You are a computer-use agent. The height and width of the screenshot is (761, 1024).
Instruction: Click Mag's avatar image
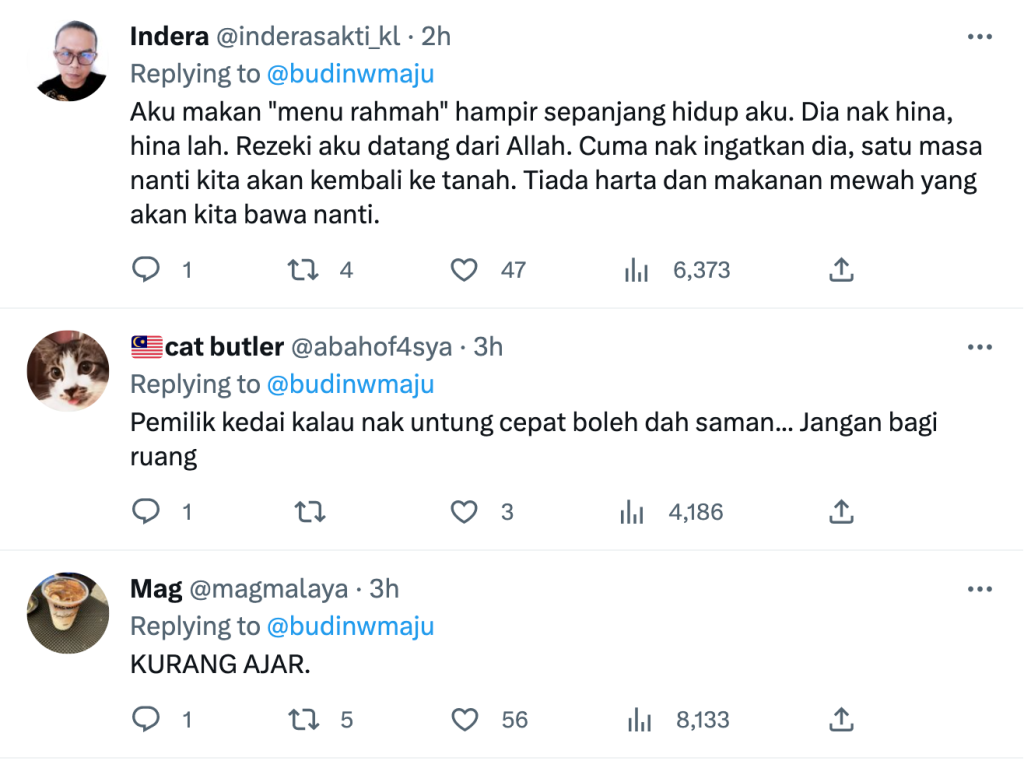click(67, 613)
